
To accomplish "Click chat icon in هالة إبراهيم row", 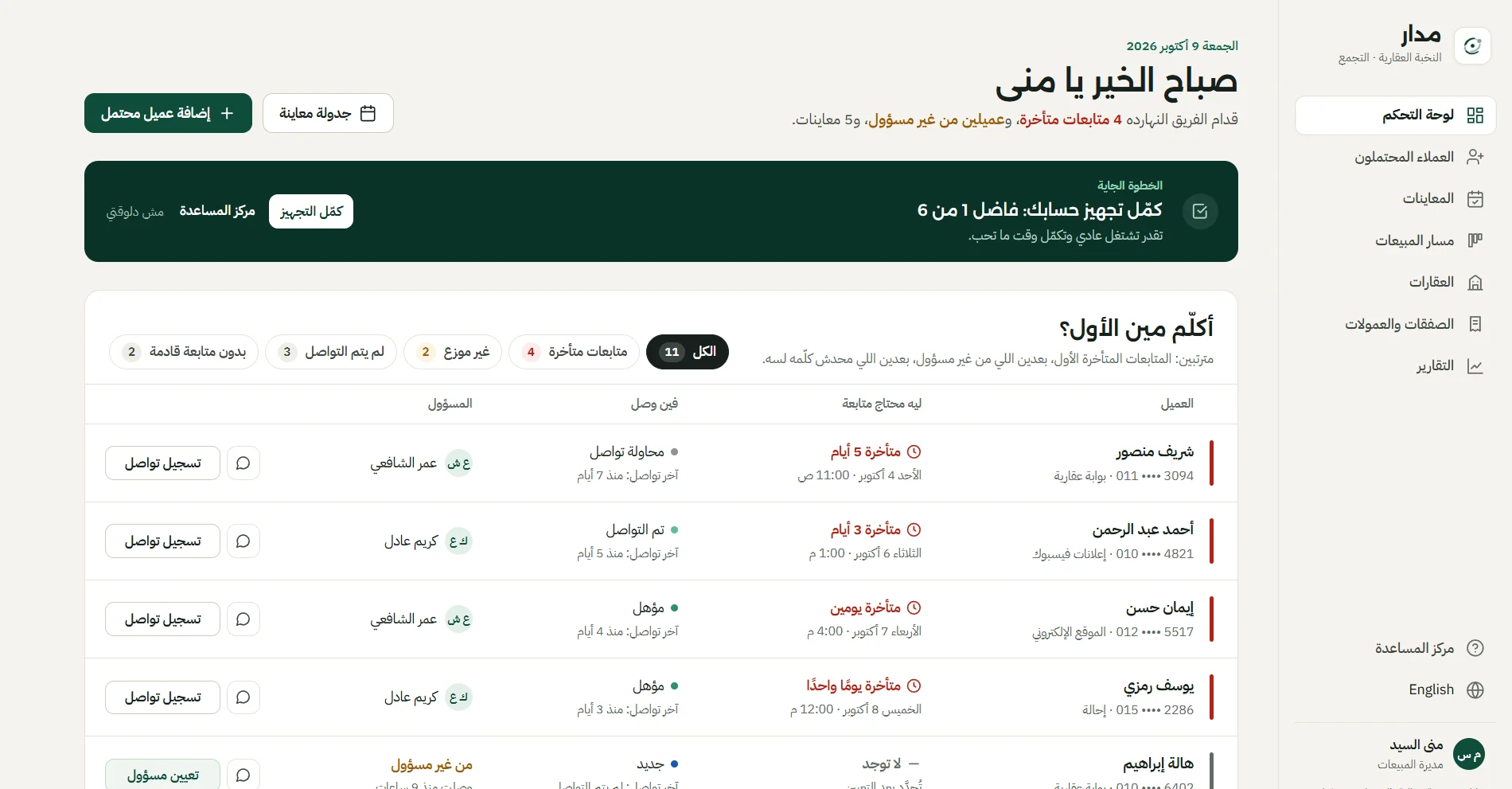I will coord(244,775).
